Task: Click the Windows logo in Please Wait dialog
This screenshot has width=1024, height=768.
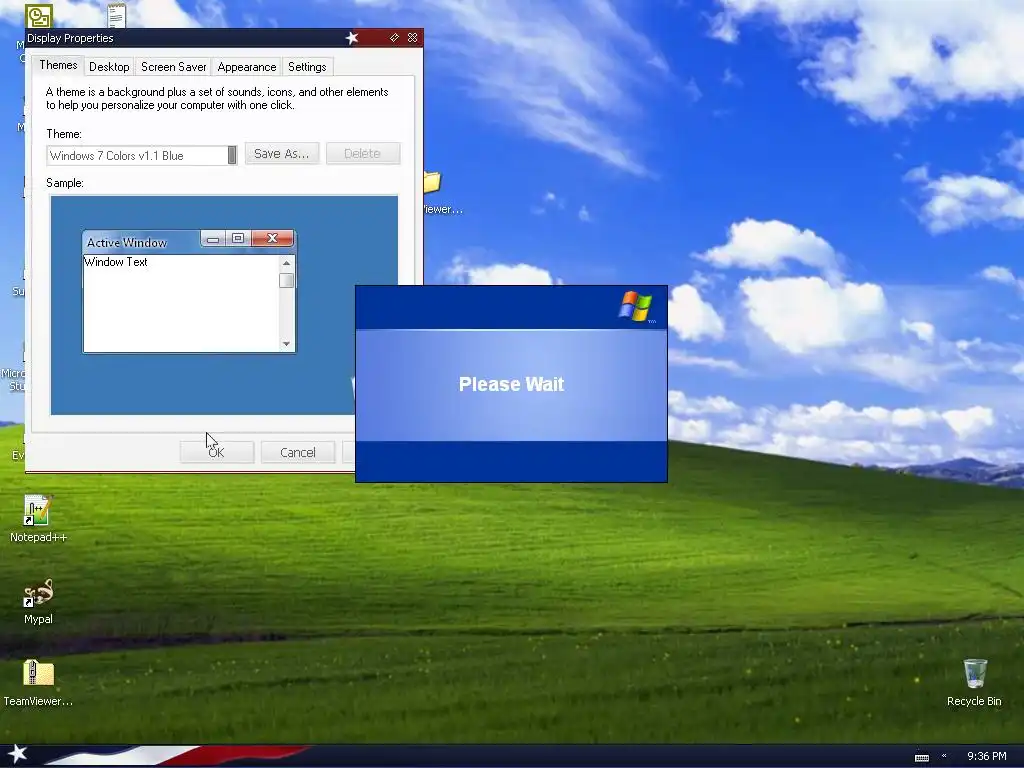Action: tap(636, 306)
